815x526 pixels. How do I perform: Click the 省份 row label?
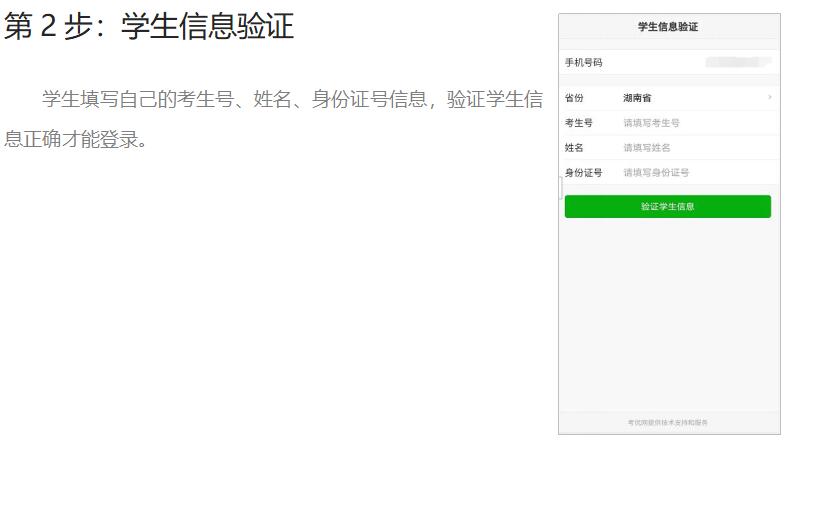(574, 98)
